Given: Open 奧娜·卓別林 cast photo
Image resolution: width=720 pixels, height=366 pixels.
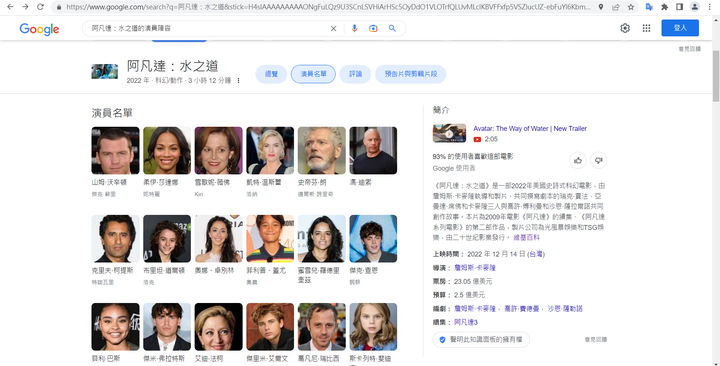Looking at the screenshot, I should 219,239.
